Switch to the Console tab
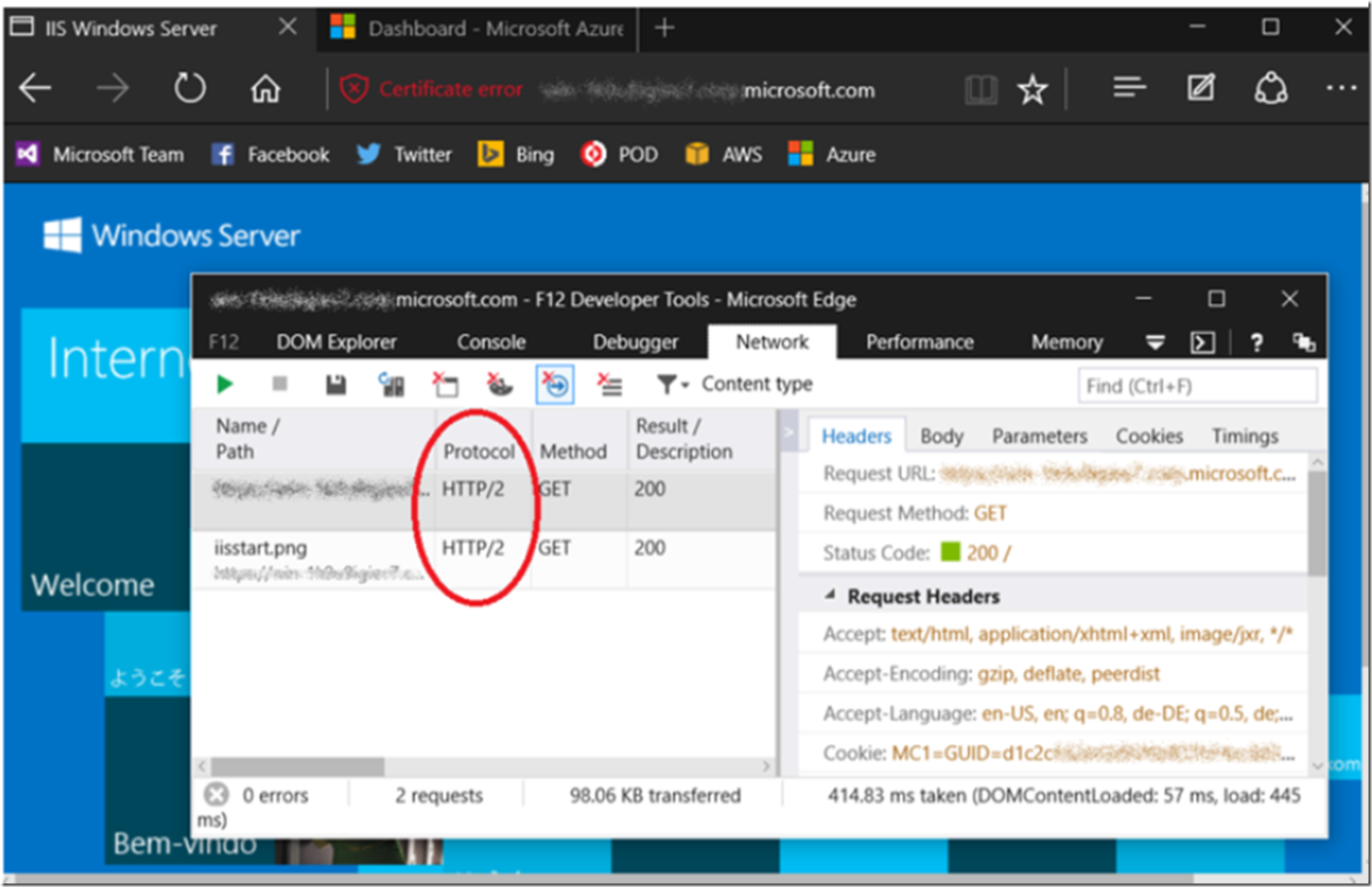Screen dimensions: 1372x887 (491, 342)
